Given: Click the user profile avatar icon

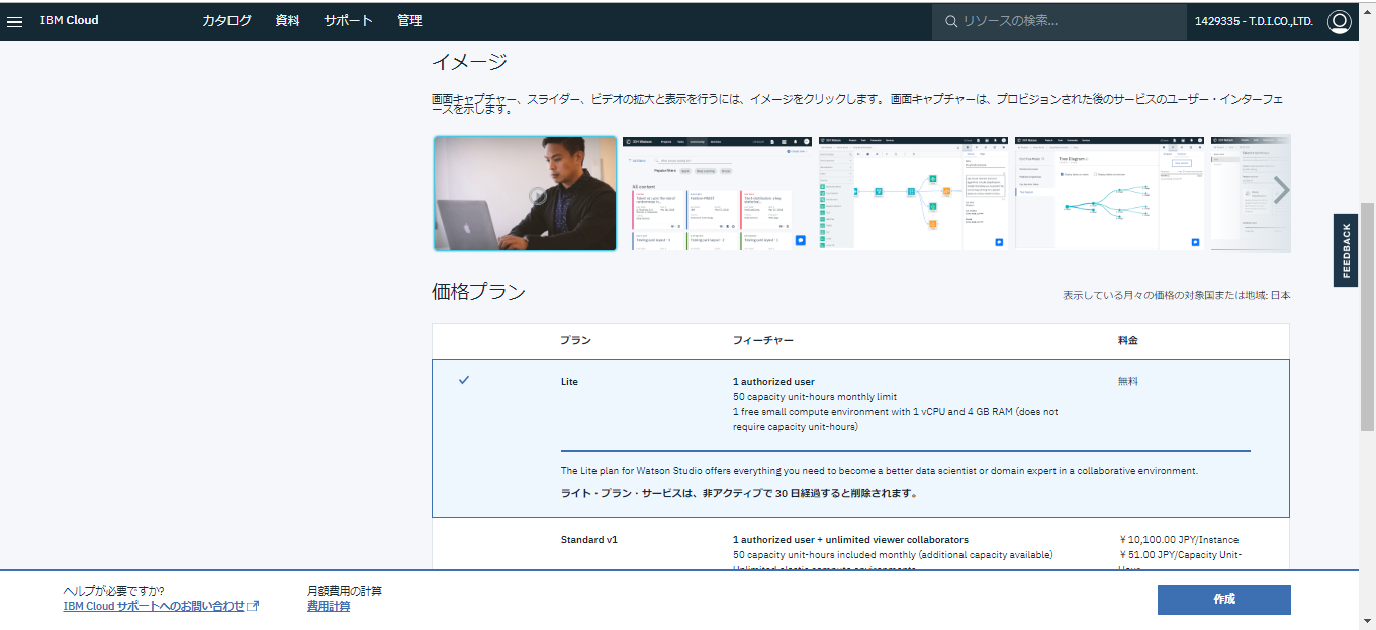Looking at the screenshot, I should (1339, 21).
